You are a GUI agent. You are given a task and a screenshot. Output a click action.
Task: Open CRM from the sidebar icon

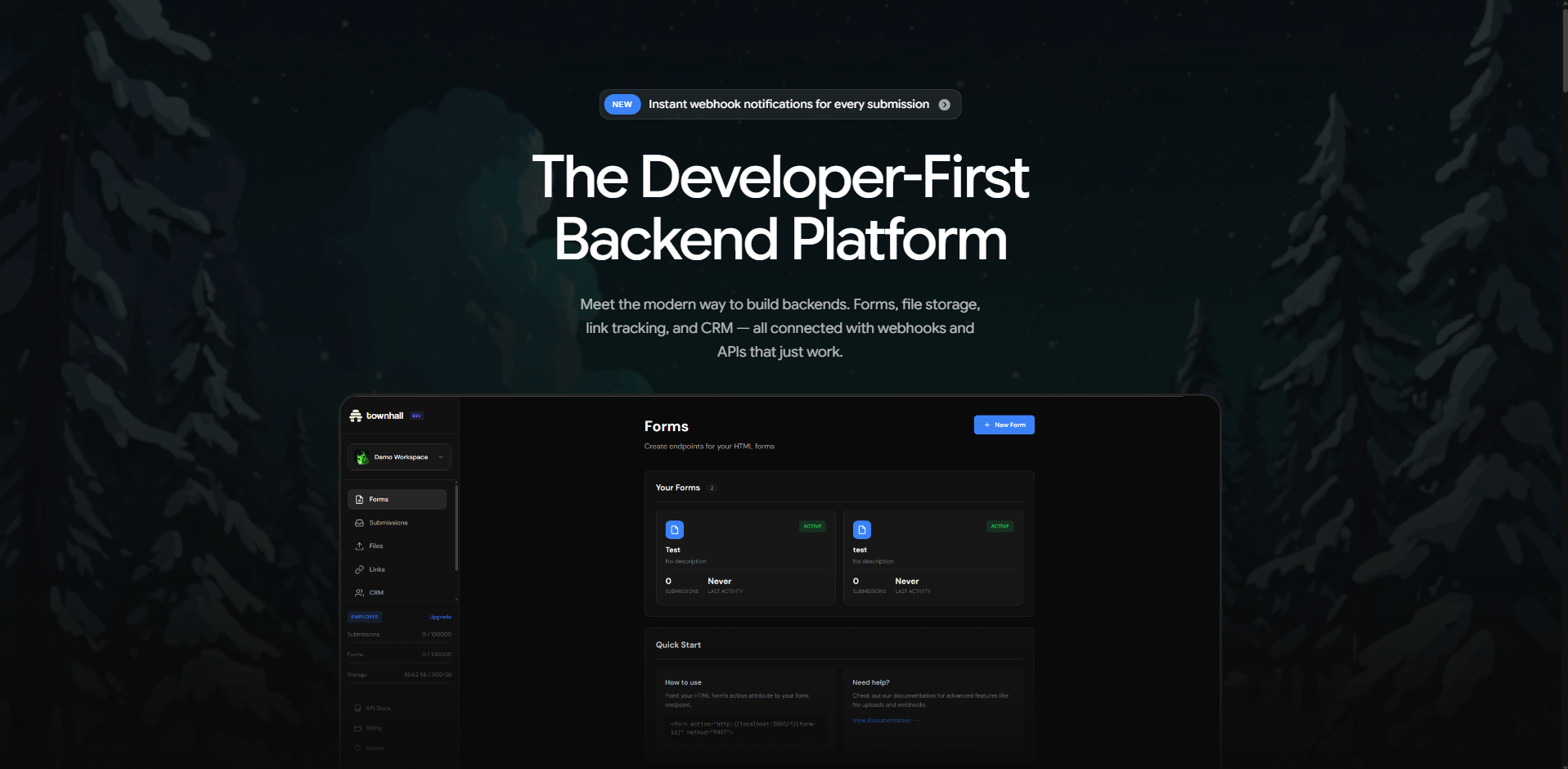pos(360,592)
